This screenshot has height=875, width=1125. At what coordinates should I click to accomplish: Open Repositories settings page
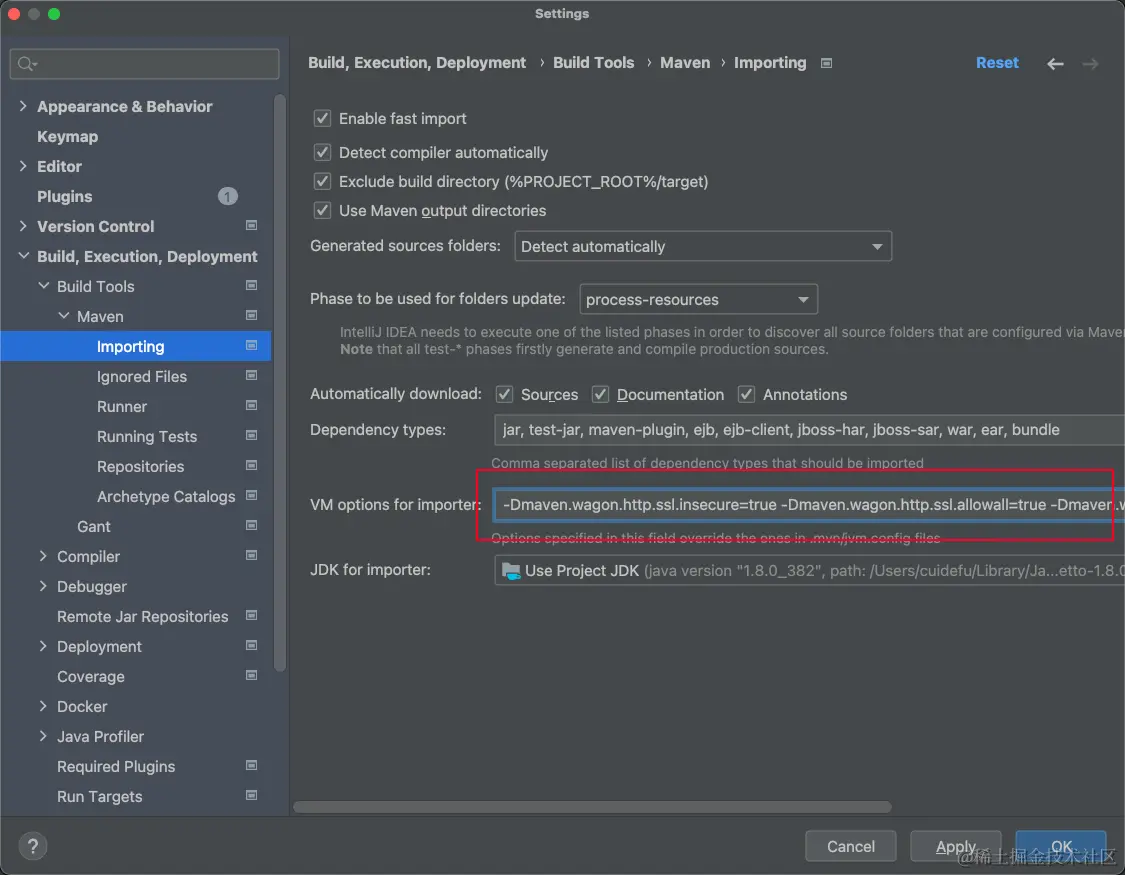[x=140, y=467]
